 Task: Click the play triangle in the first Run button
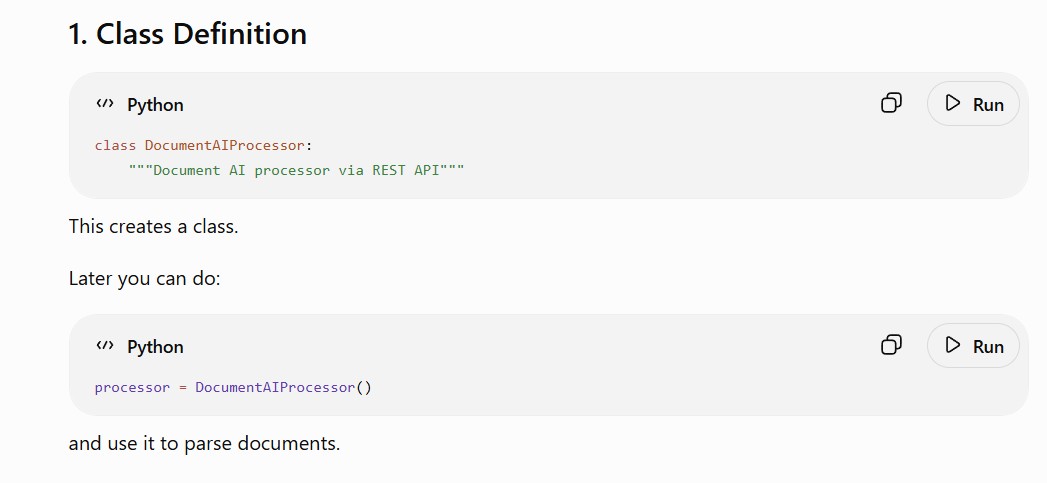[953, 103]
